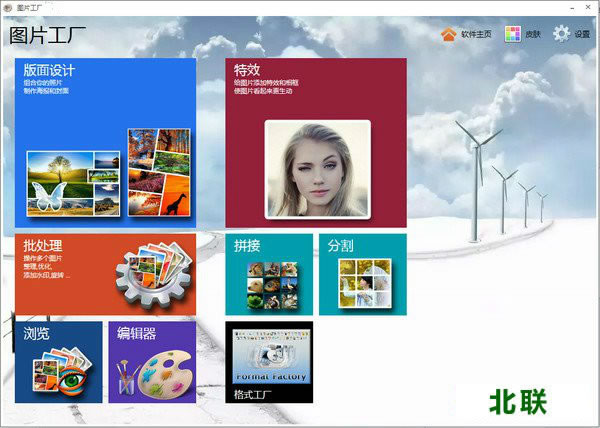Click the 设置 gear icon
This screenshot has width=600, height=428.
tap(561, 35)
